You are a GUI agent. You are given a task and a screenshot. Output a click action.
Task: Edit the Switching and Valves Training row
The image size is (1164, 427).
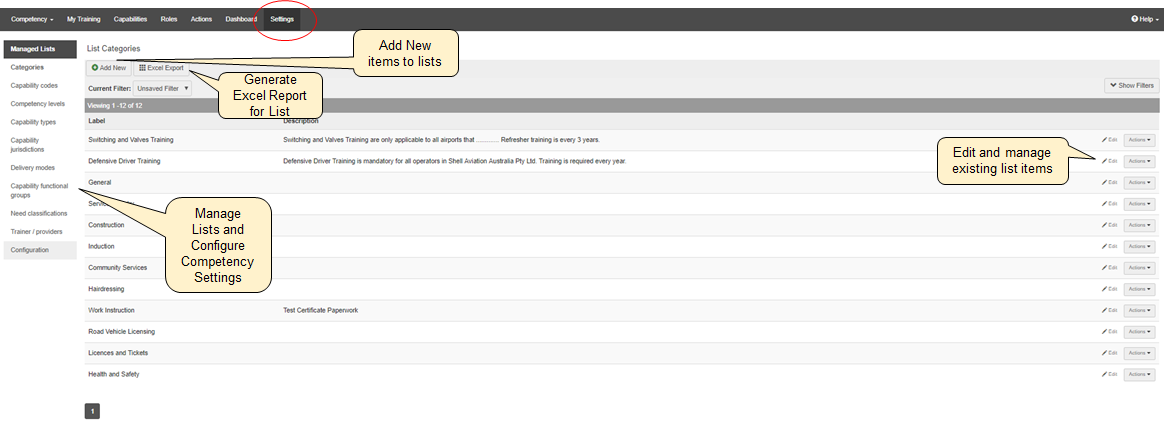tap(1109, 140)
